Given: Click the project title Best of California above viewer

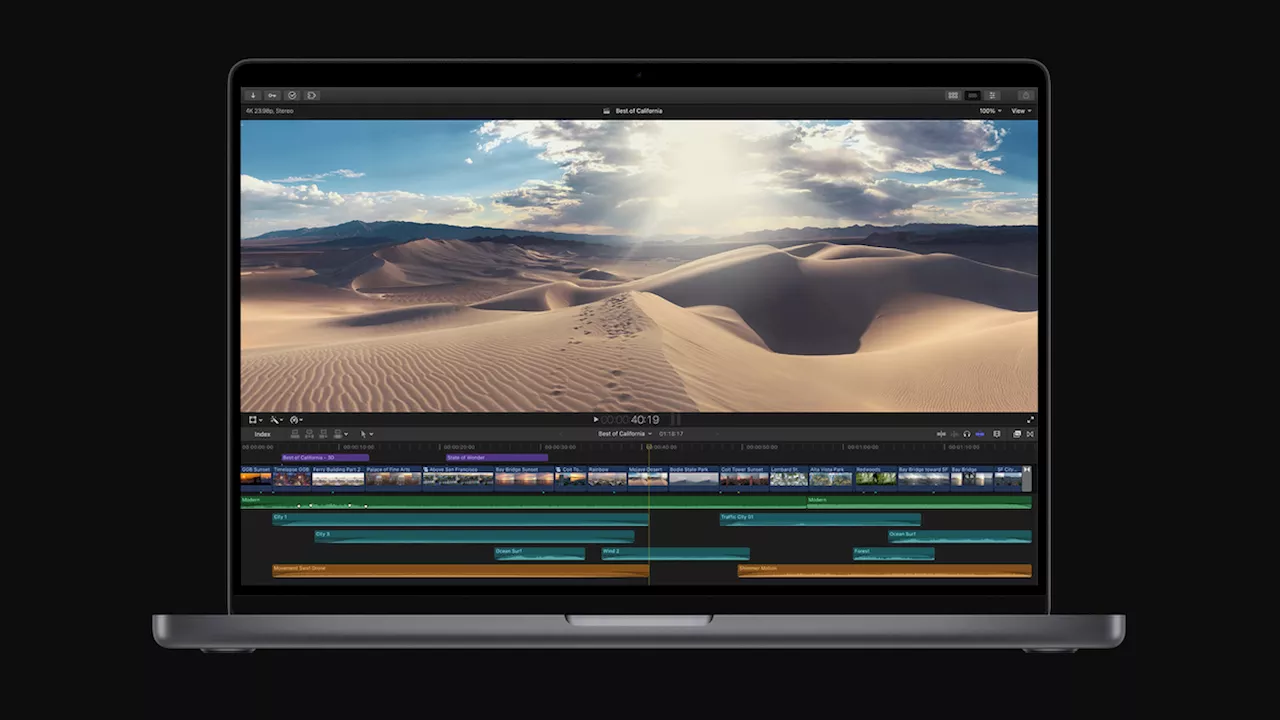Looking at the screenshot, I should tap(638, 111).
